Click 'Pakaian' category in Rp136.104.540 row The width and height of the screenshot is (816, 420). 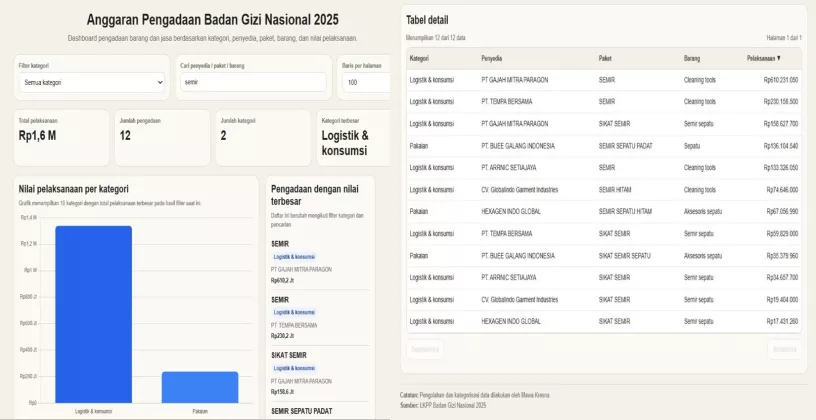418,146
